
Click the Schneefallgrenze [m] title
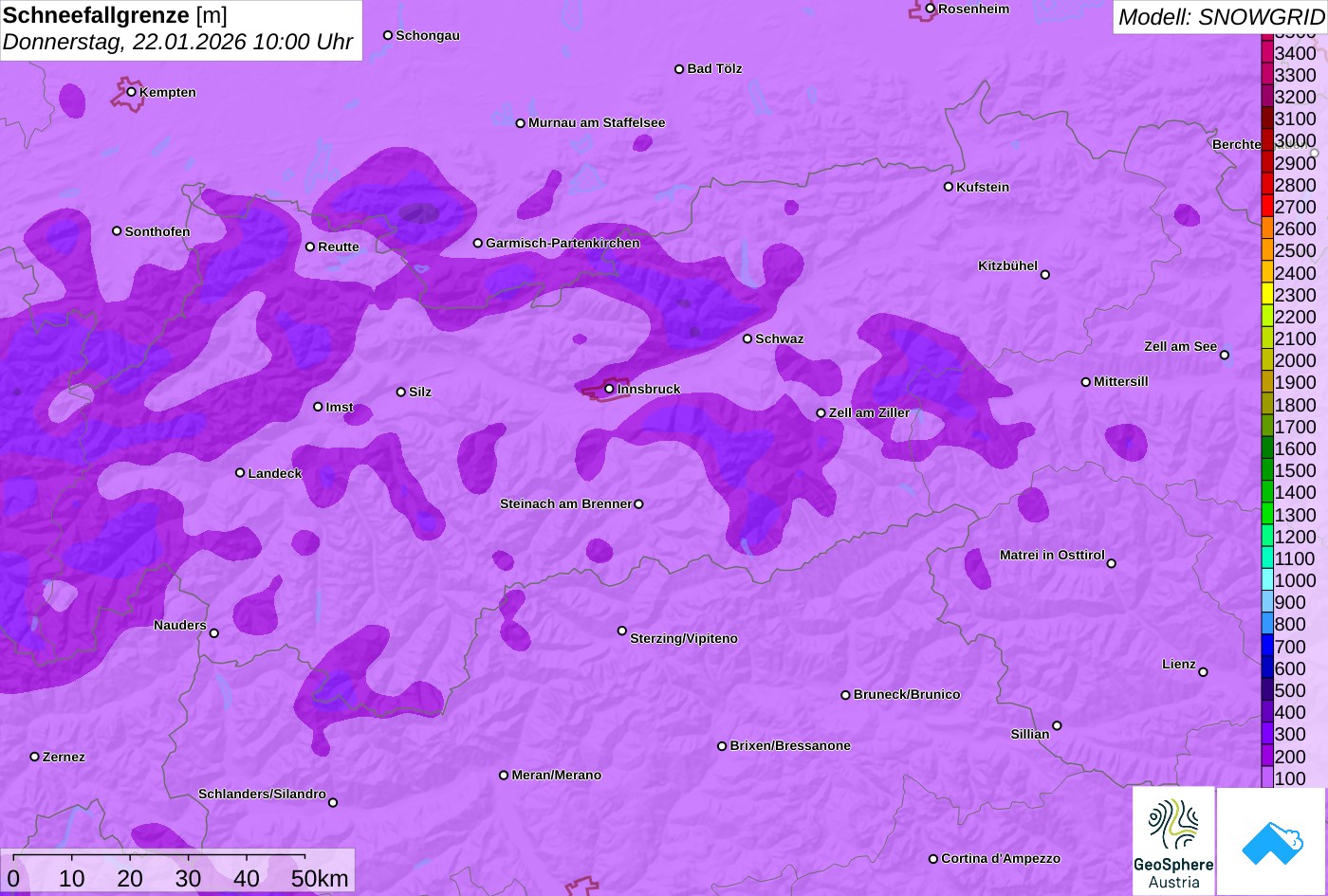(115, 15)
